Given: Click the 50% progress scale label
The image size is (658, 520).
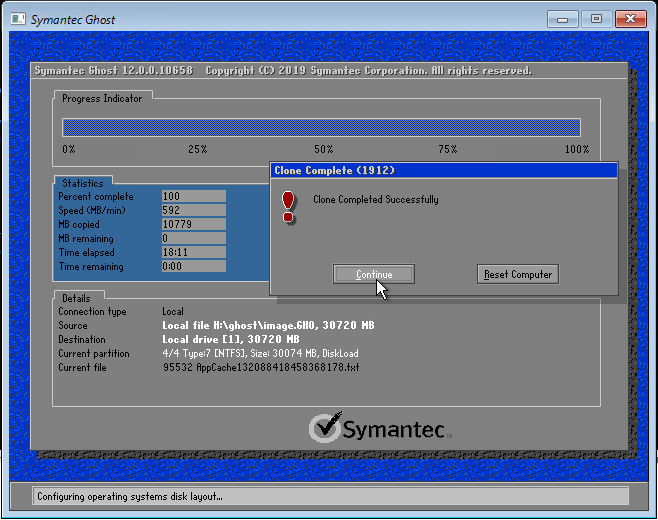Looking at the screenshot, I should pos(324,149).
